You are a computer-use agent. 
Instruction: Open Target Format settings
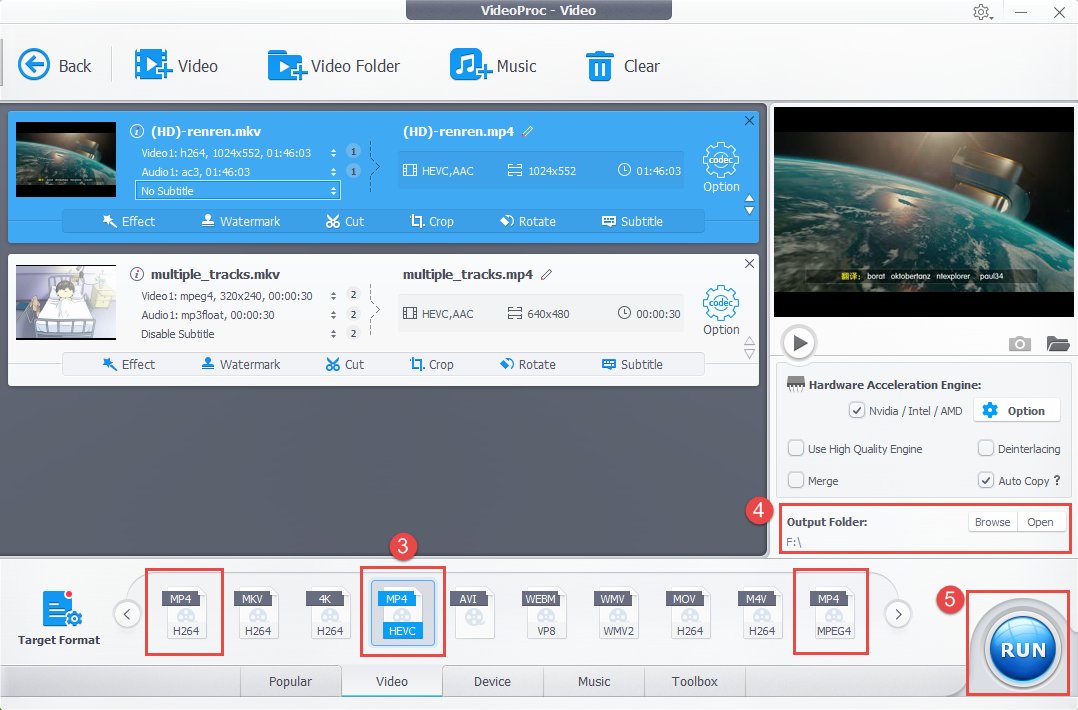[59, 617]
